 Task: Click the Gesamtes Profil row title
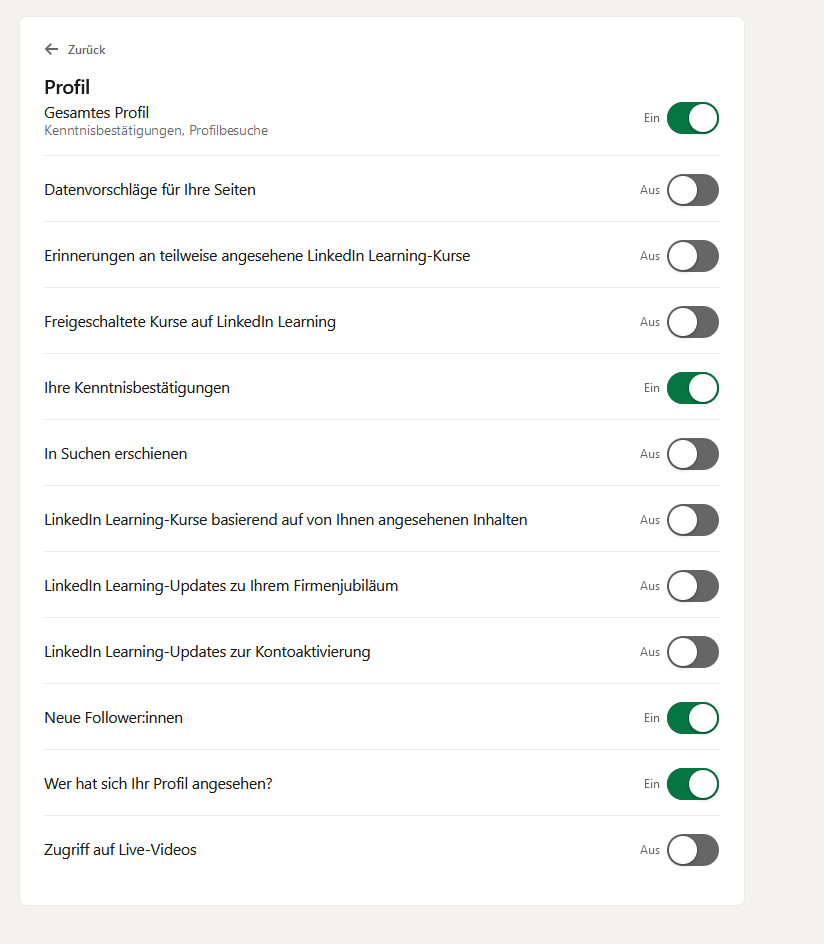tap(96, 113)
